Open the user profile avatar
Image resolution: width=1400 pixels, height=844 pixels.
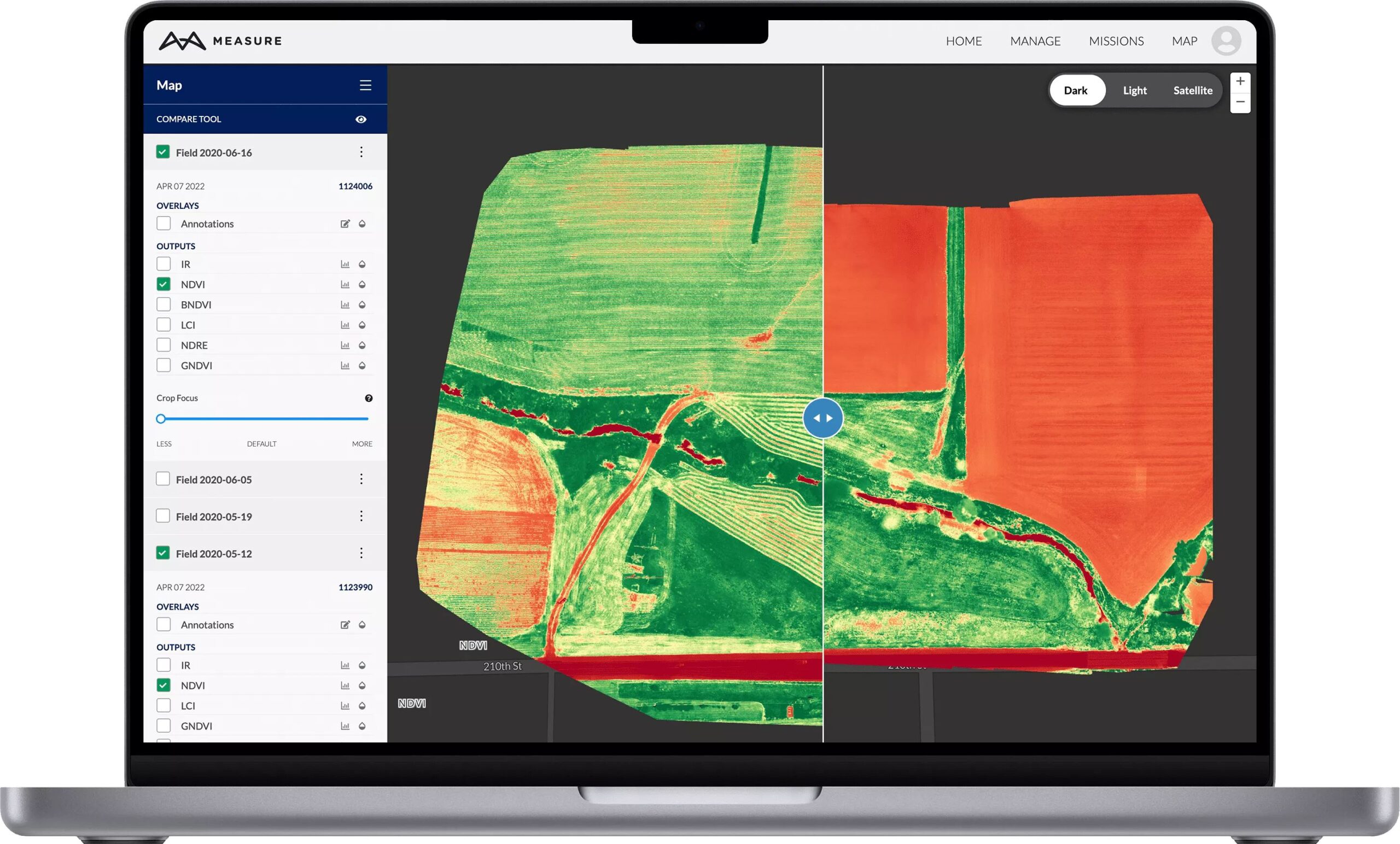(1226, 41)
